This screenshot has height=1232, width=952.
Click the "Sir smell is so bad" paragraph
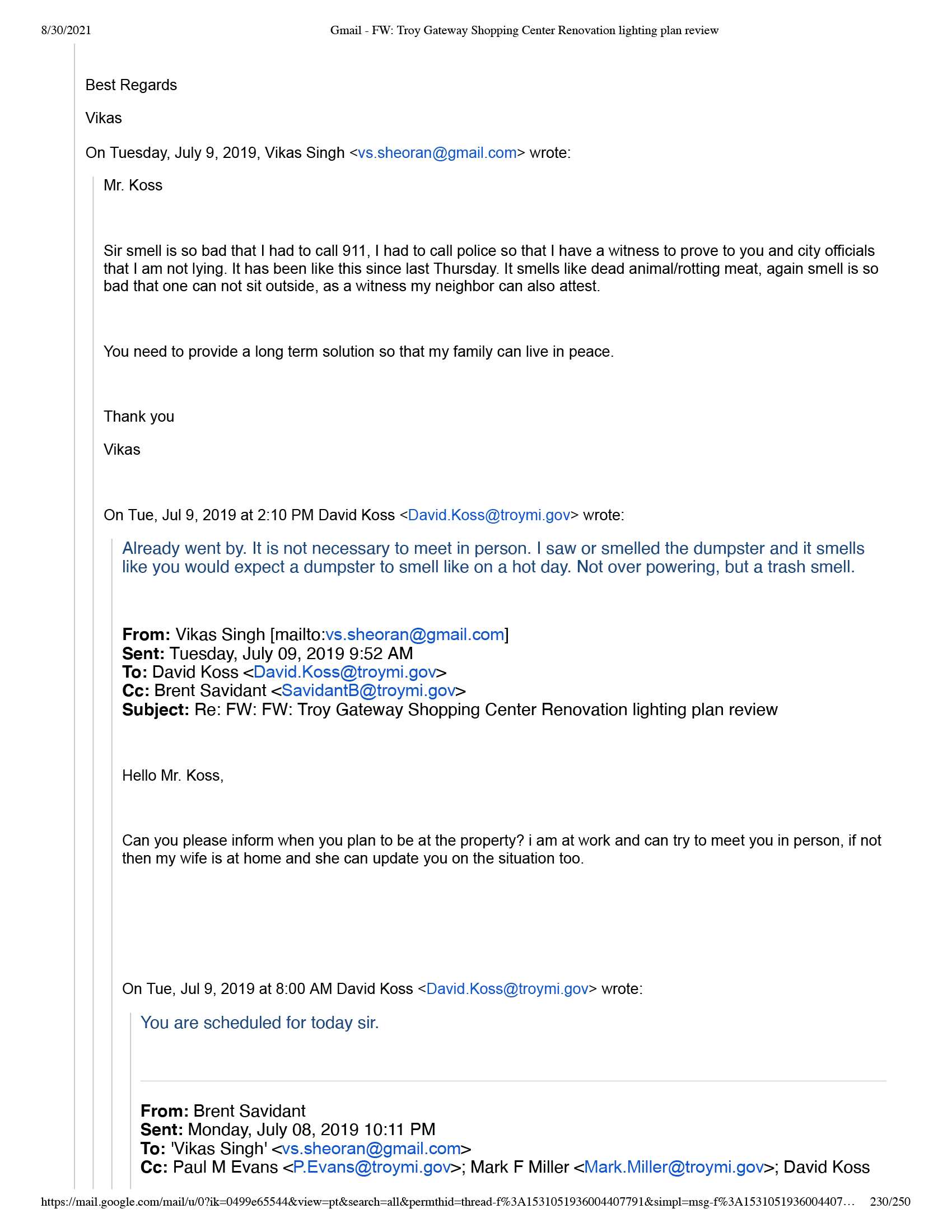491,268
